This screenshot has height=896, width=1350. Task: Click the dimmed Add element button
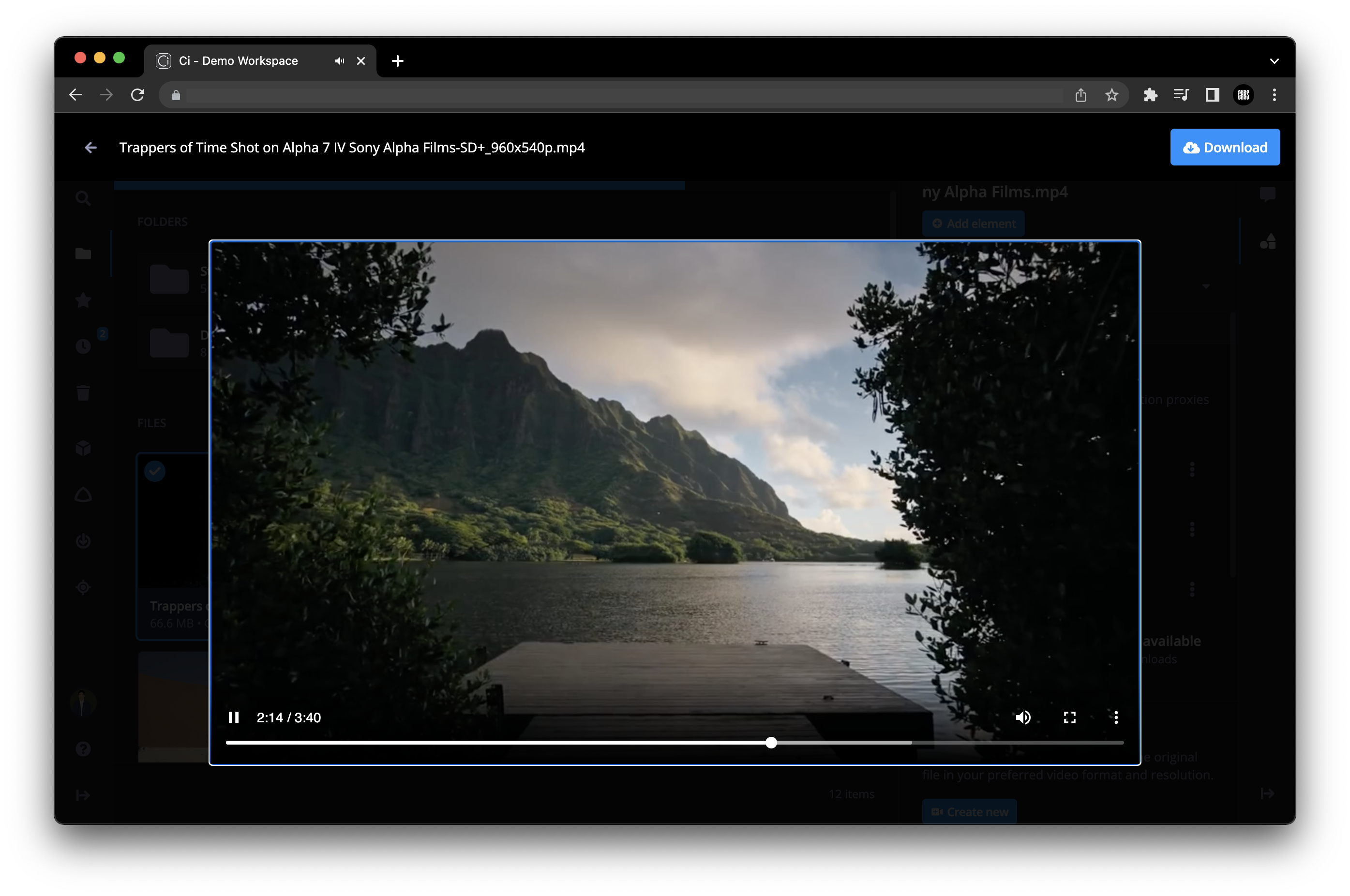point(973,224)
